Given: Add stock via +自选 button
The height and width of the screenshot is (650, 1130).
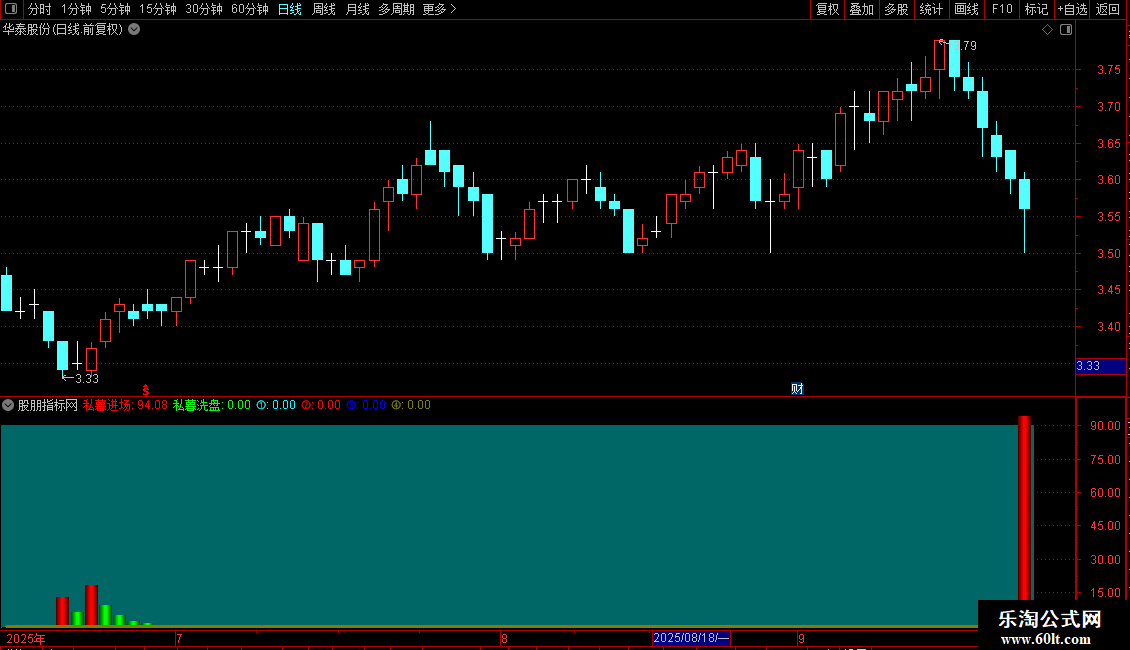Looking at the screenshot, I should coord(1072,9).
